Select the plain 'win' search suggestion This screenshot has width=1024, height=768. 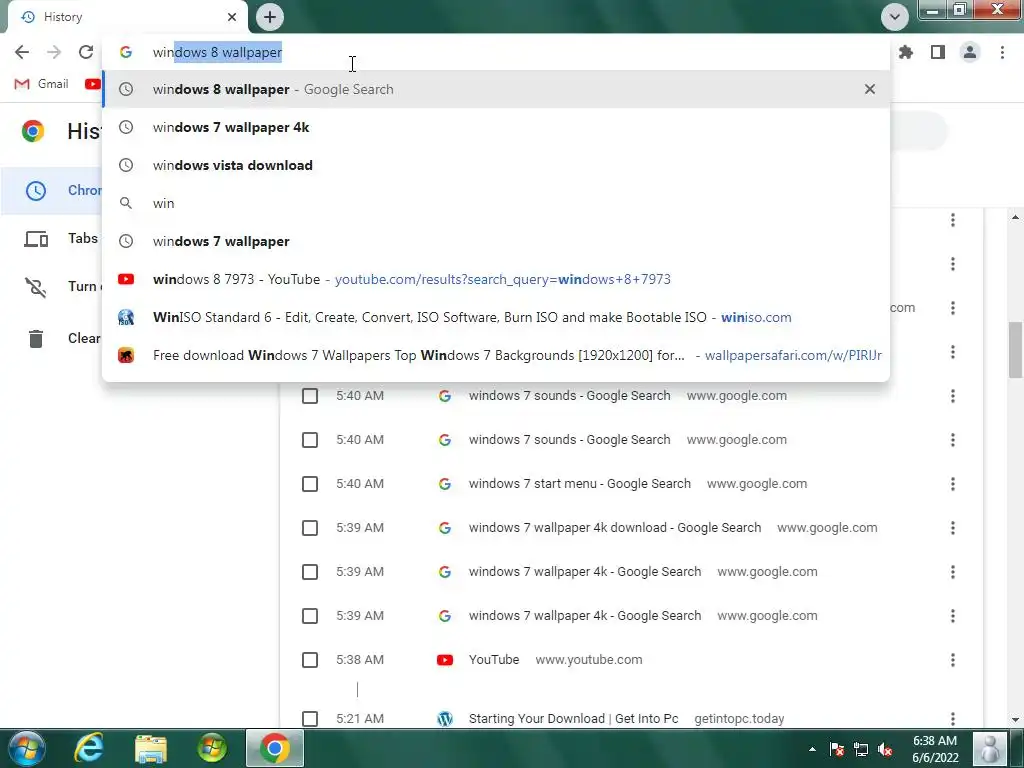tap(496, 203)
